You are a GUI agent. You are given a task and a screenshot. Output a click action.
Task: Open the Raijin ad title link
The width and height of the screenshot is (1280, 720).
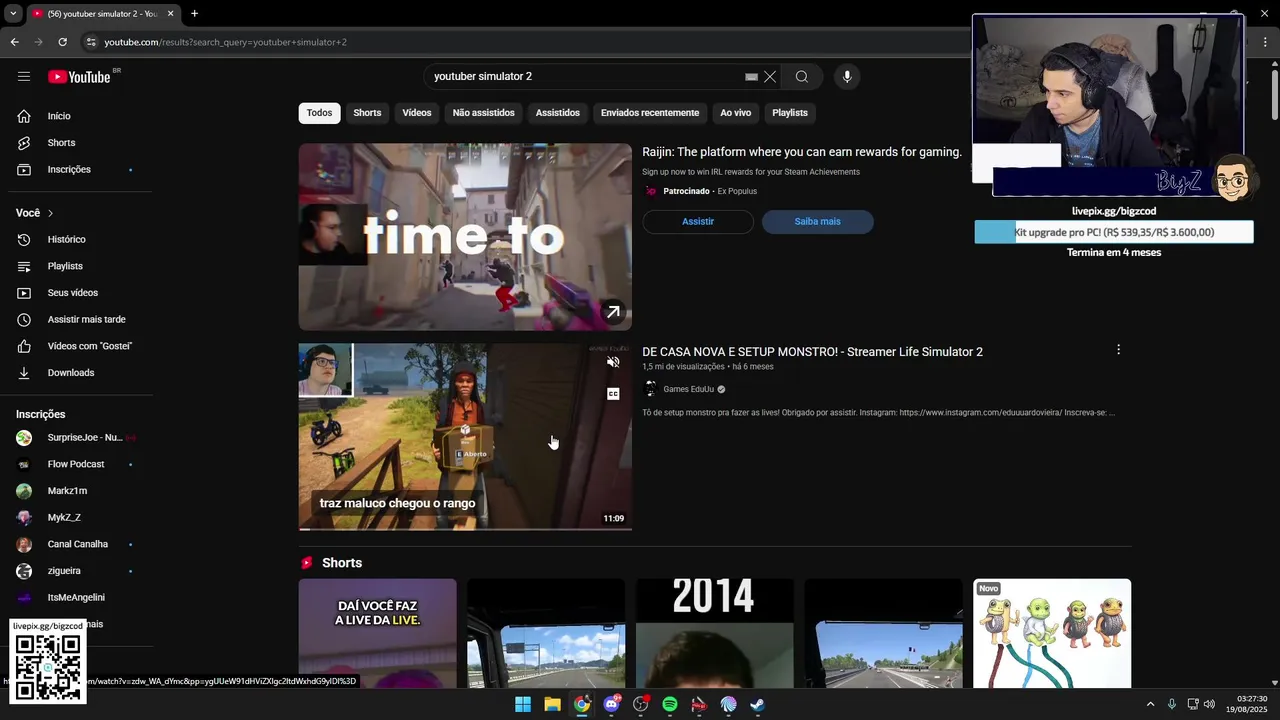[x=802, y=152]
